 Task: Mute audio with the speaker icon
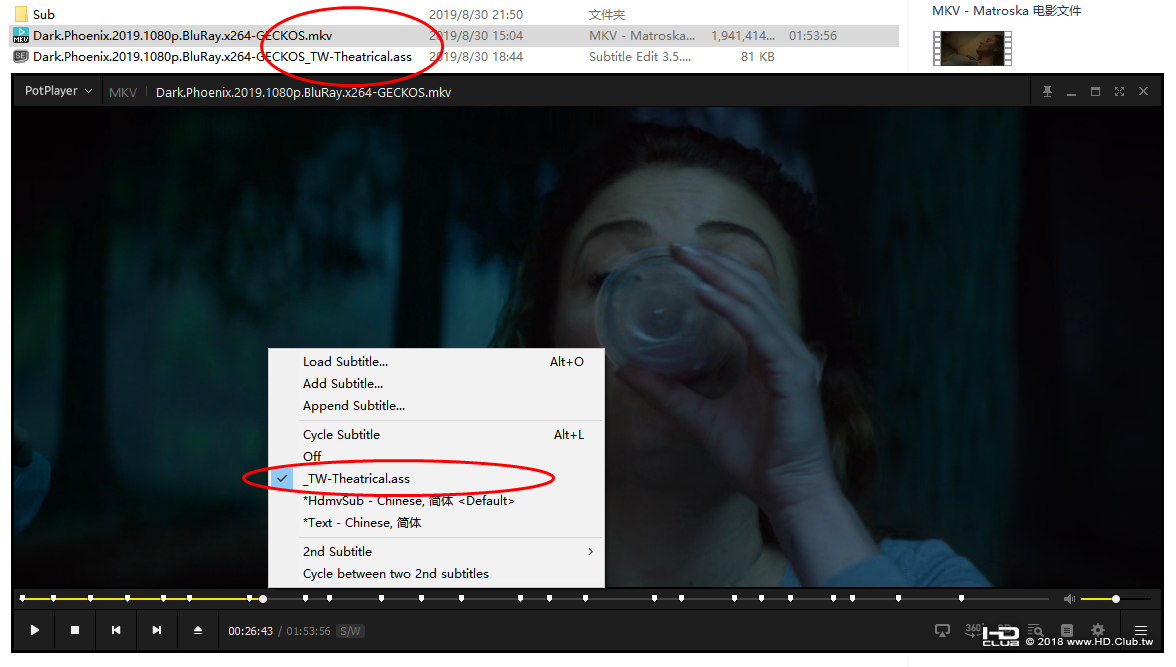coord(1070,599)
